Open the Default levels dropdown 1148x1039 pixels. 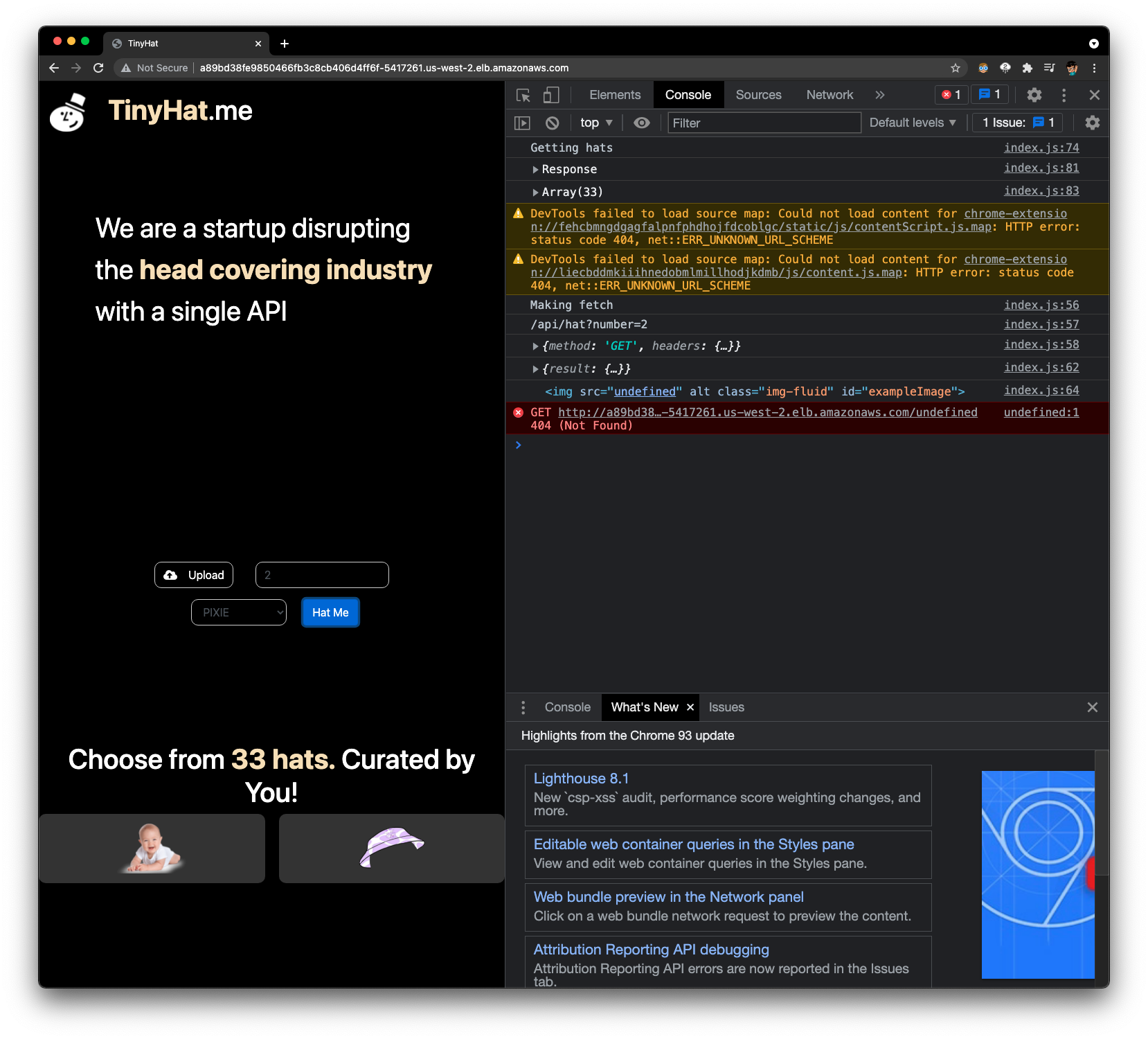point(912,123)
